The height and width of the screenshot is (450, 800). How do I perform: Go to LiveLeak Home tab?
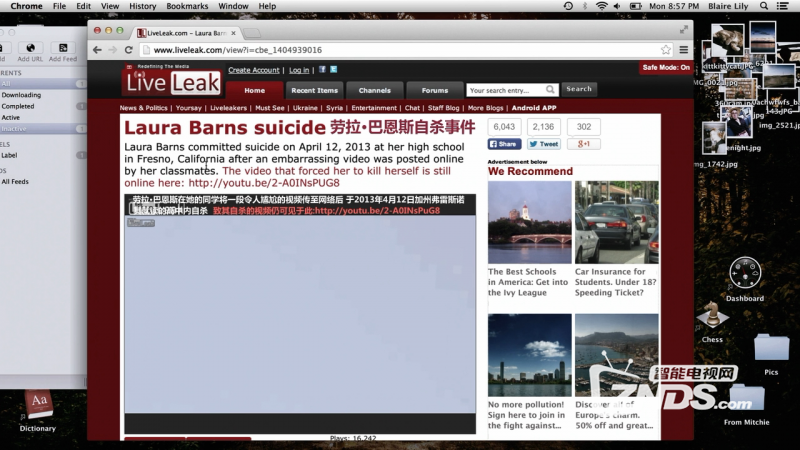click(x=254, y=90)
